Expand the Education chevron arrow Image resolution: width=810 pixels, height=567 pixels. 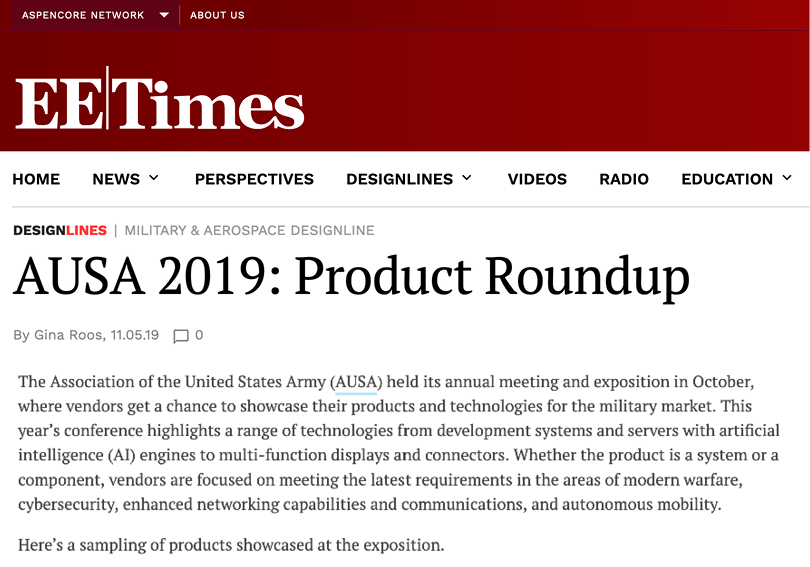pos(787,178)
